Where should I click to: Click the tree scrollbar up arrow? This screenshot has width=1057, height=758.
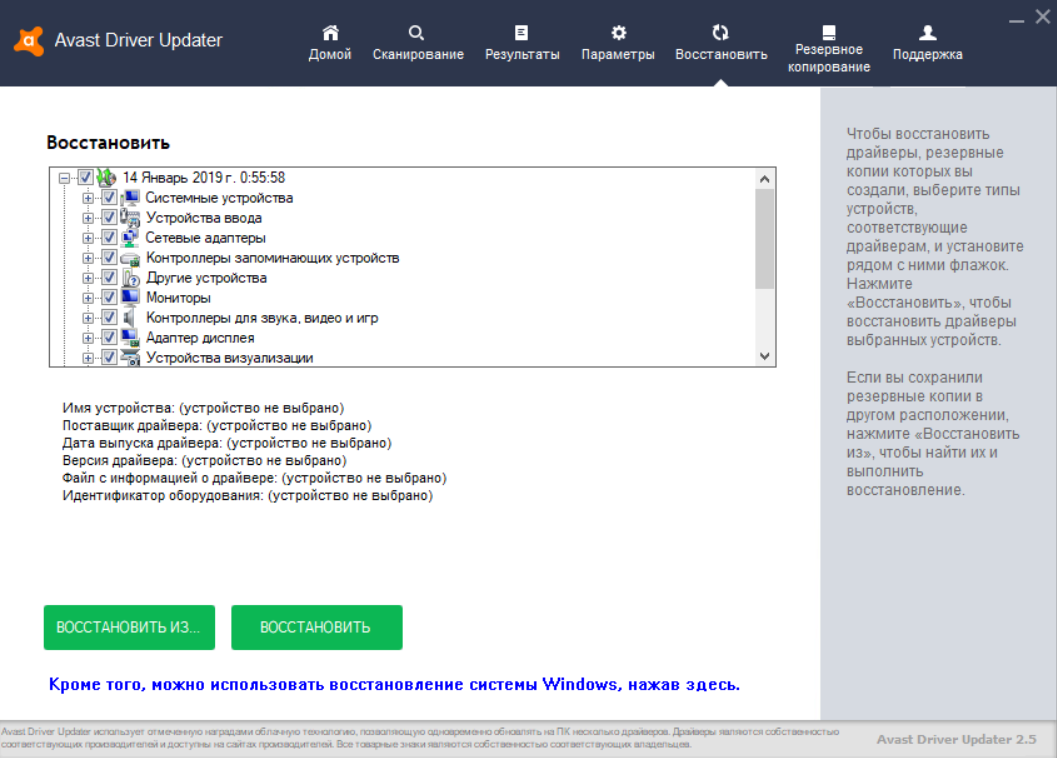pyautogui.click(x=764, y=179)
